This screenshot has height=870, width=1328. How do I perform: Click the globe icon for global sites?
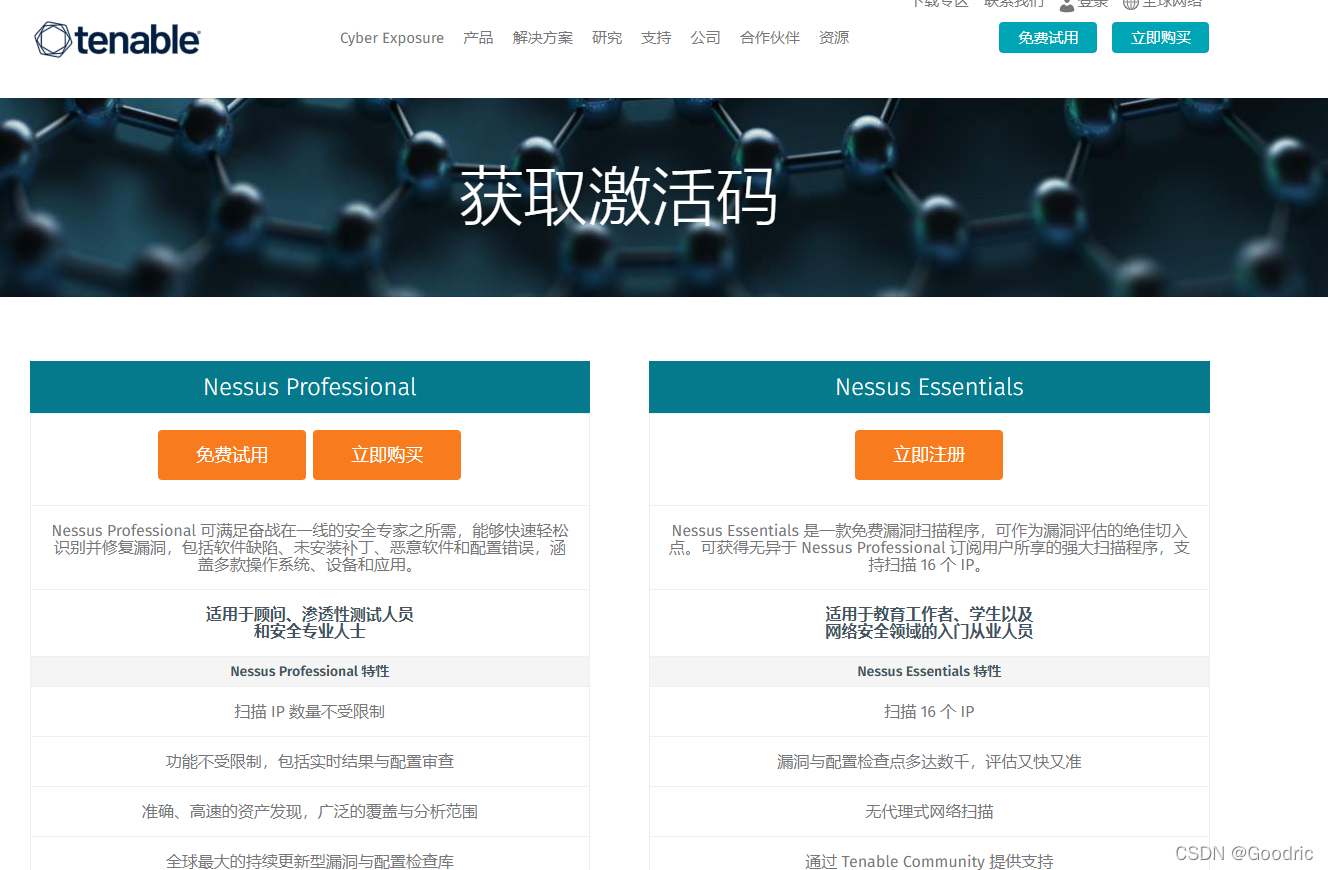click(1130, 4)
